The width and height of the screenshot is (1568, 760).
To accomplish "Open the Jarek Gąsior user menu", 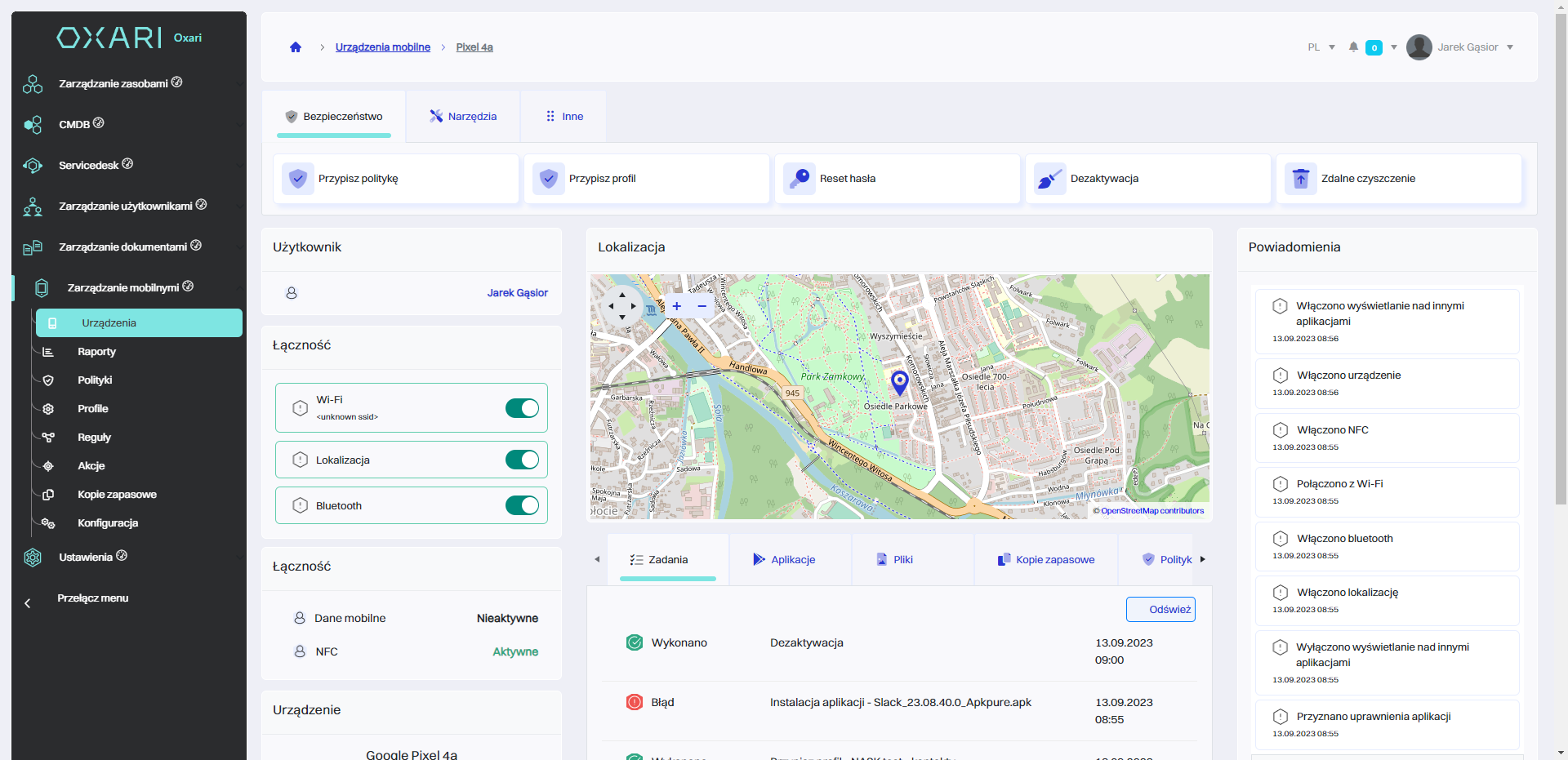I will (1467, 47).
